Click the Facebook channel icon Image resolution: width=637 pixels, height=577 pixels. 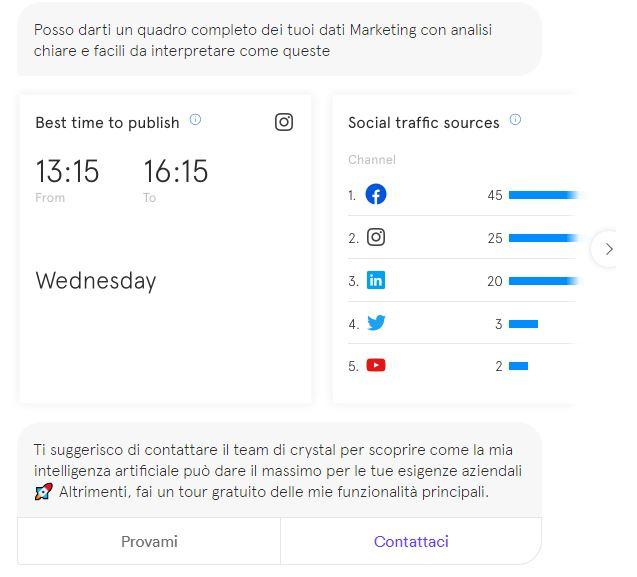point(376,195)
